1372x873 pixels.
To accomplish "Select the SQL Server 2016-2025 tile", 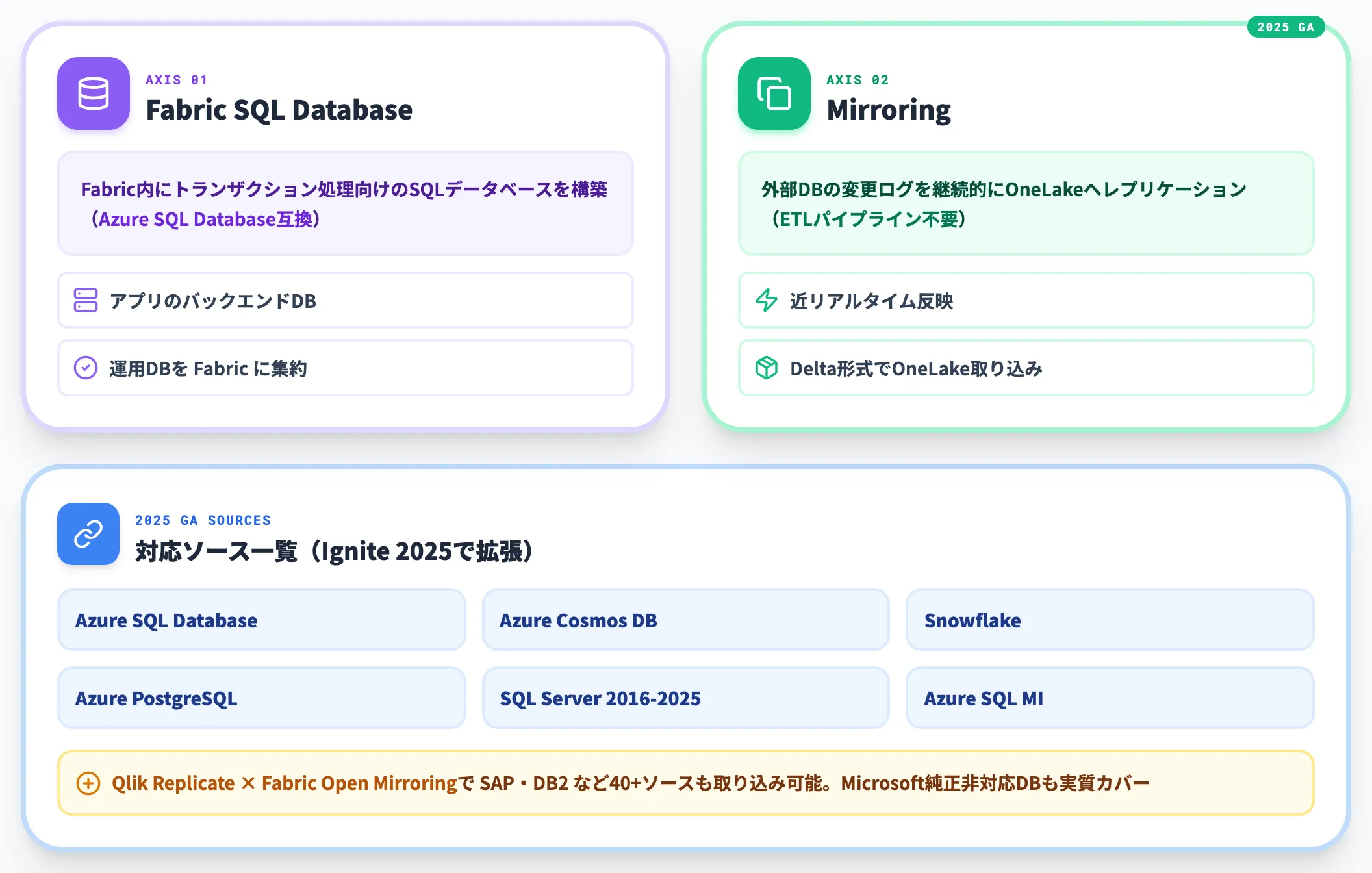I will pos(685,698).
